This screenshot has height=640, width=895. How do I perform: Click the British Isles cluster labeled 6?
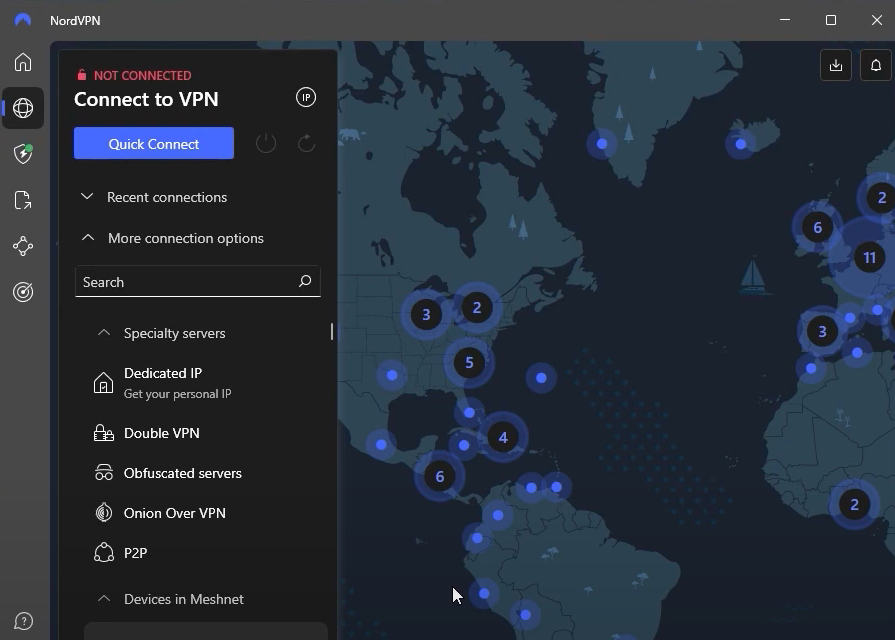click(817, 227)
